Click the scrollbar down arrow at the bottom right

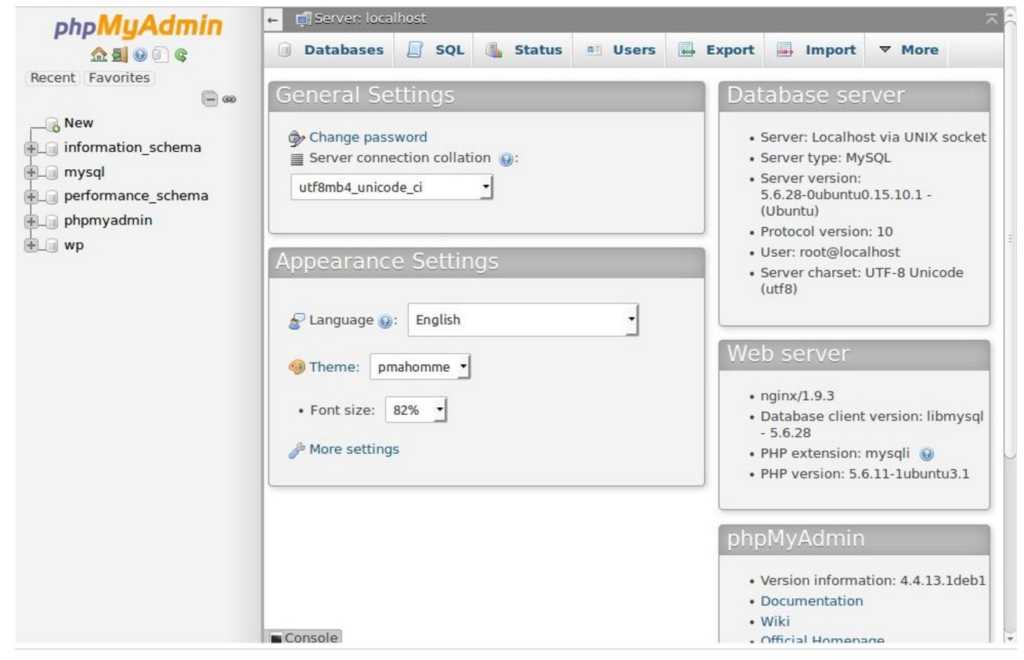[x=1010, y=638]
